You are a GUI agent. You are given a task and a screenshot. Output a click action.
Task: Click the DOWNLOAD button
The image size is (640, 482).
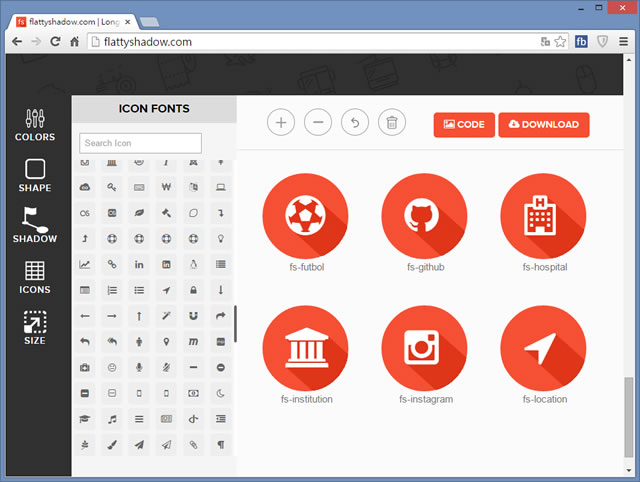[x=544, y=124]
